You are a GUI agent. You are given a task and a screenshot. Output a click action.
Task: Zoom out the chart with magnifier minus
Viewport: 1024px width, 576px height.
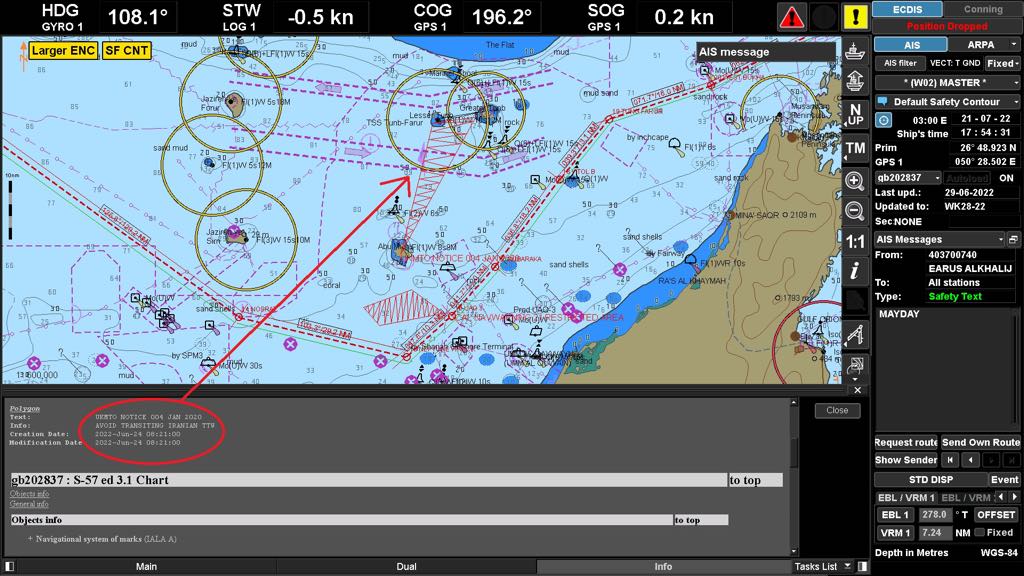[x=855, y=211]
